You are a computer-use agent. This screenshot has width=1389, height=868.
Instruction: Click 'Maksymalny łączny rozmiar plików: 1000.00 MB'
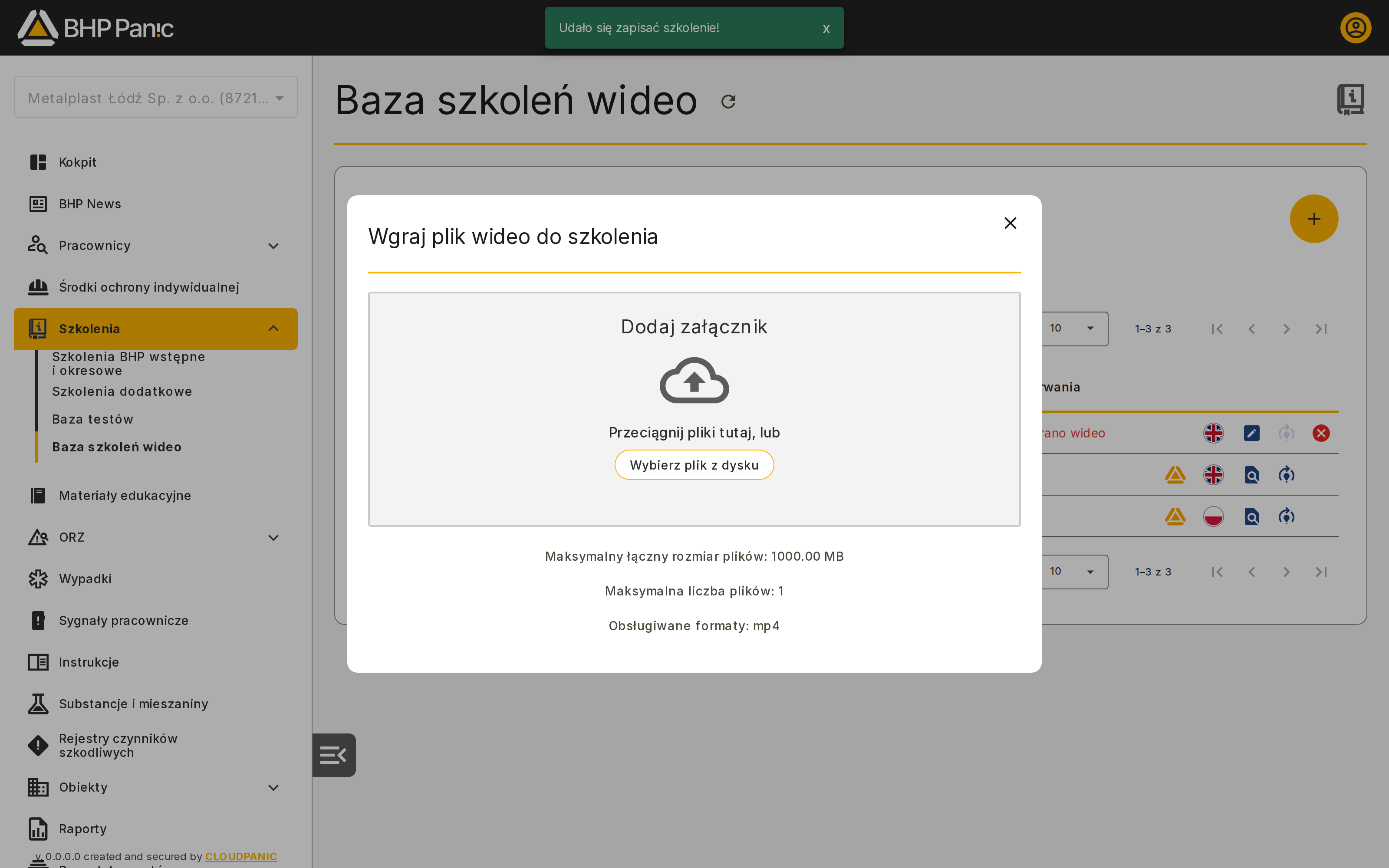point(694,556)
